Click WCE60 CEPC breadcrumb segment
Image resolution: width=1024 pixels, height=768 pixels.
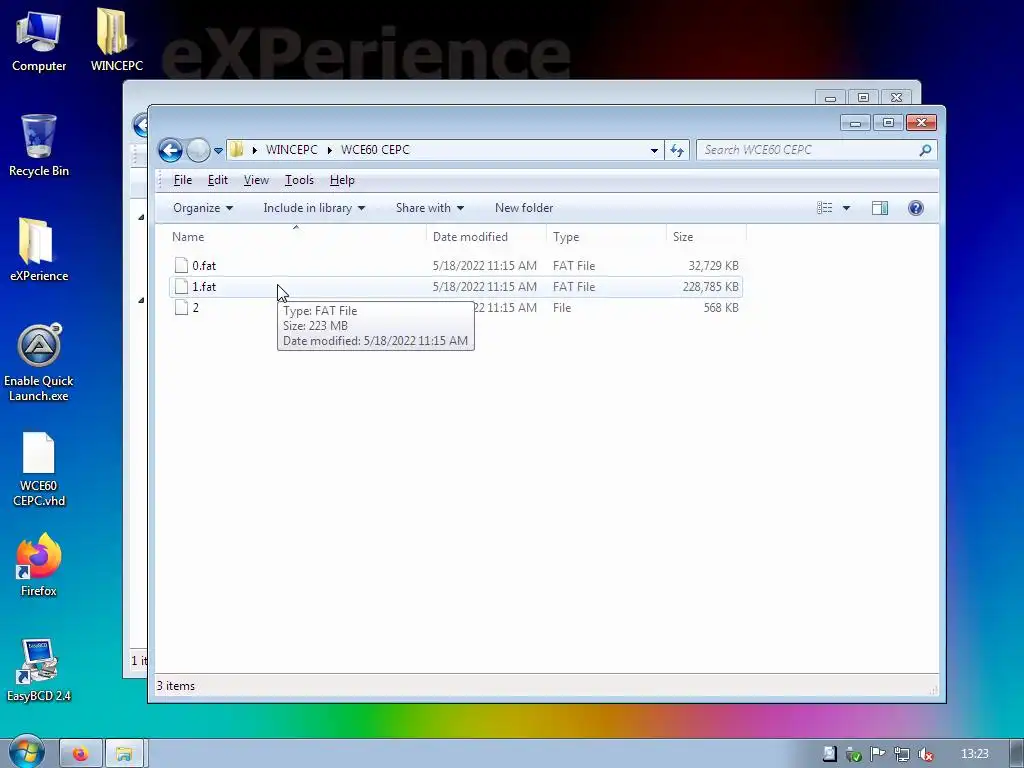[376, 150]
